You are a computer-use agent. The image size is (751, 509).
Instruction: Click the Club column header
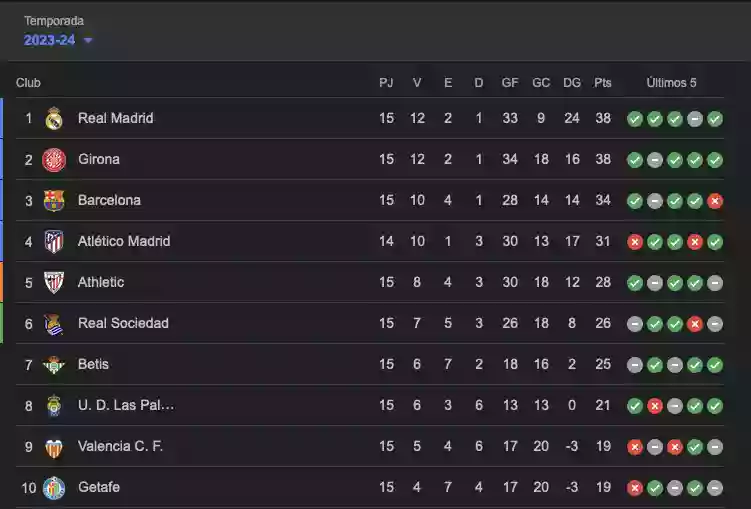pyautogui.click(x=28, y=83)
